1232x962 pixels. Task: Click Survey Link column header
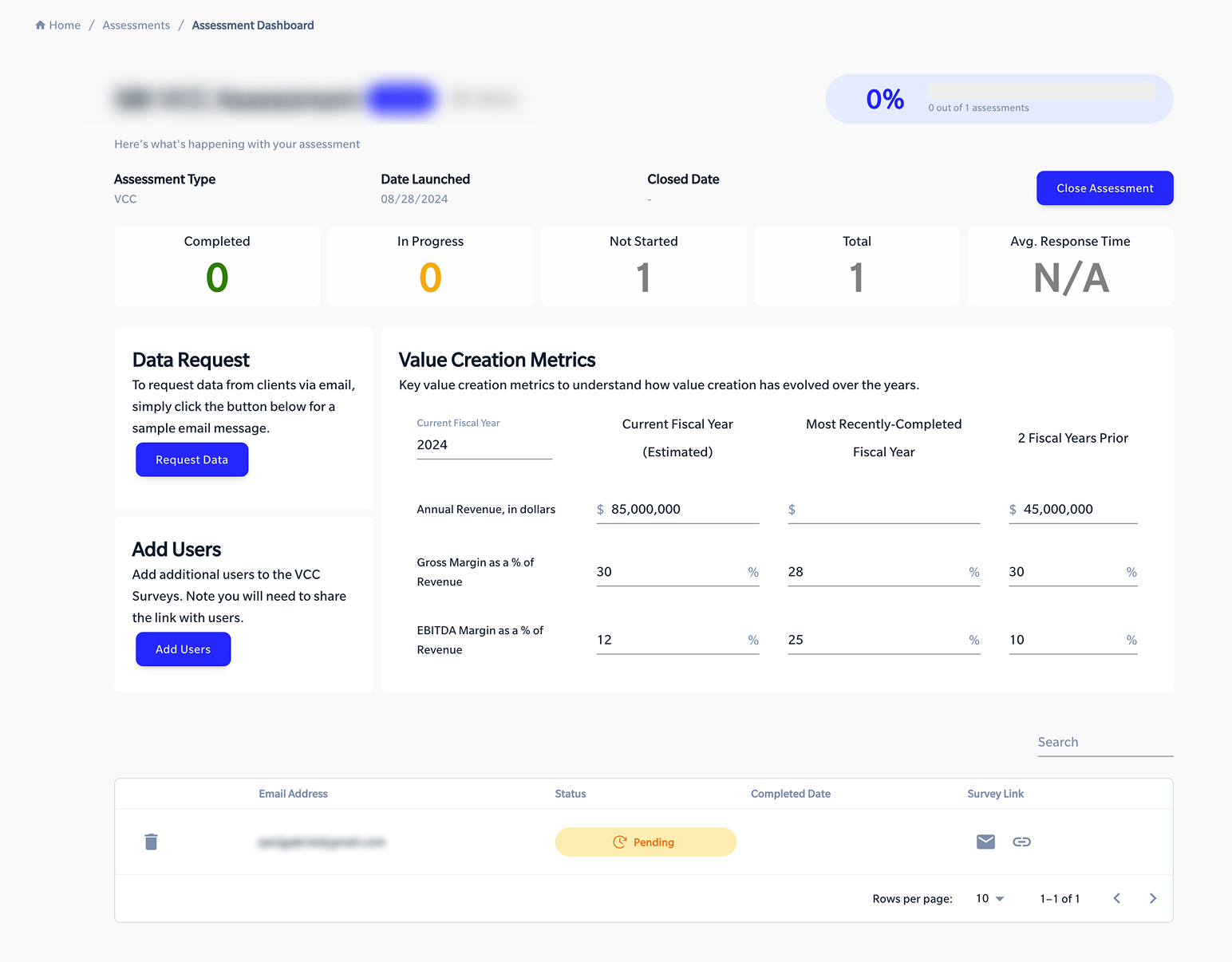[x=995, y=794]
